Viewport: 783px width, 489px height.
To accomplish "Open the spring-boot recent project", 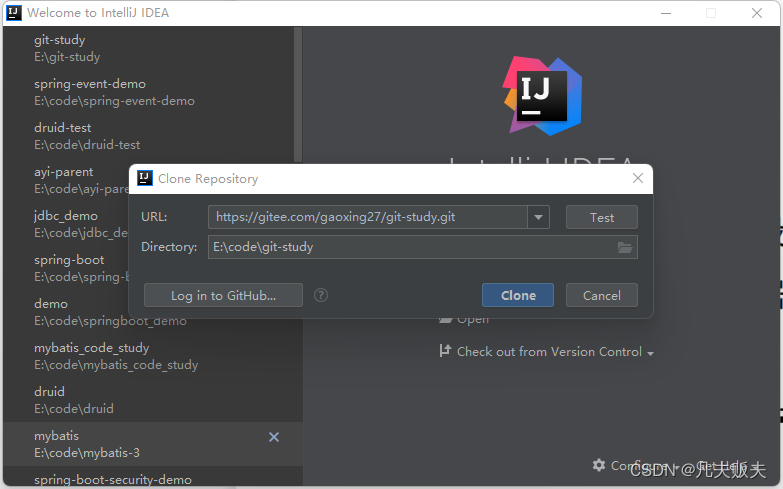I will pyautogui.click(x=66, y=268).
